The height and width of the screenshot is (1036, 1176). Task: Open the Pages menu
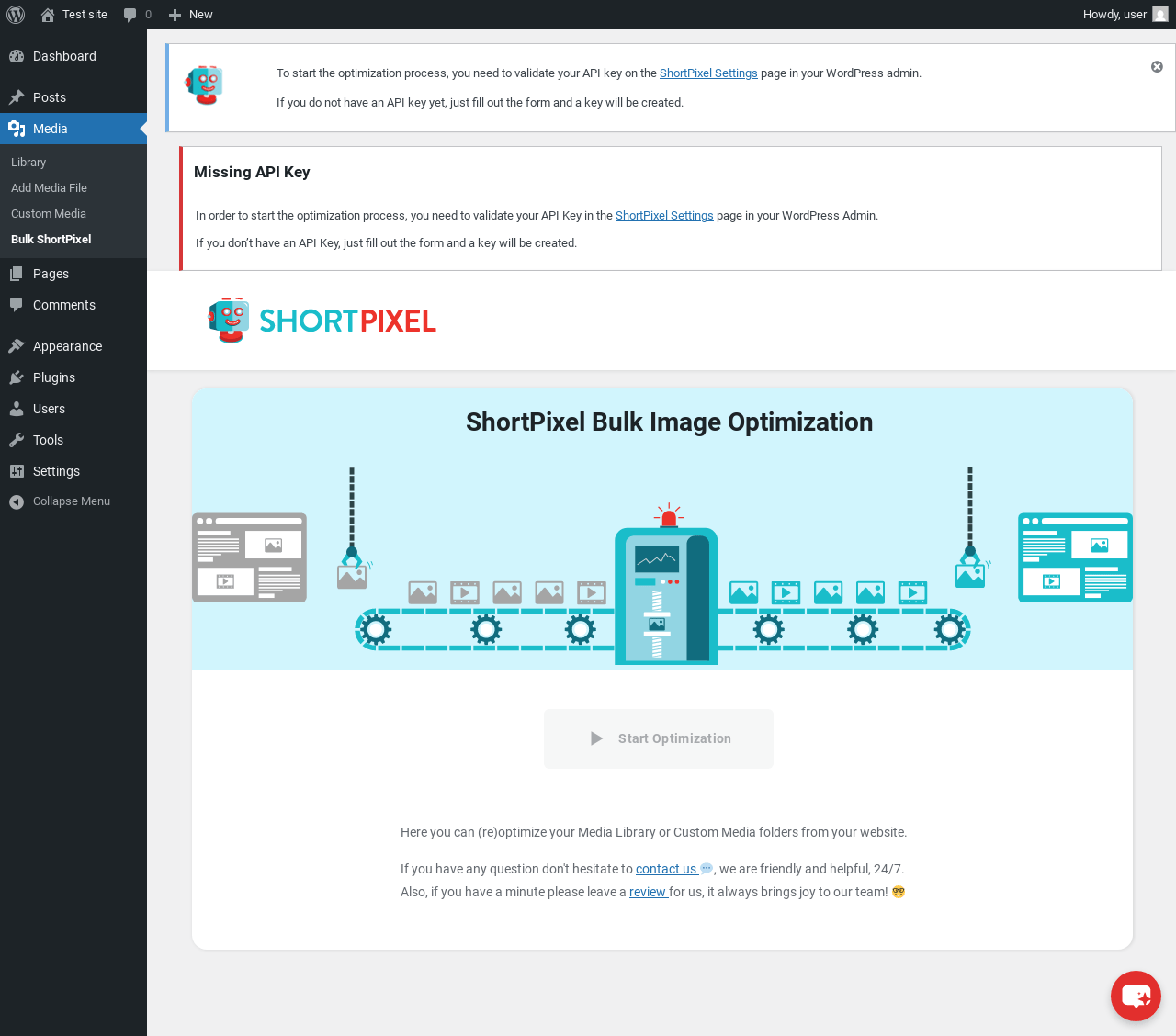tap(73, 274)
